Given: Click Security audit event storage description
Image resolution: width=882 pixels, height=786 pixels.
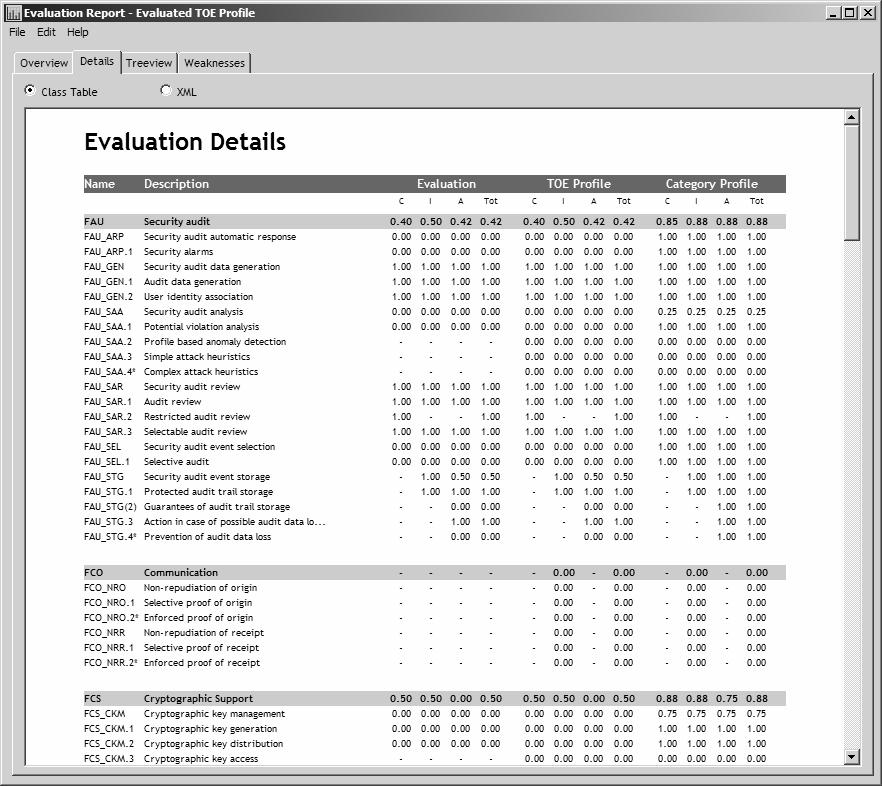Looking at the screenshot, I should tap(207, 477).
